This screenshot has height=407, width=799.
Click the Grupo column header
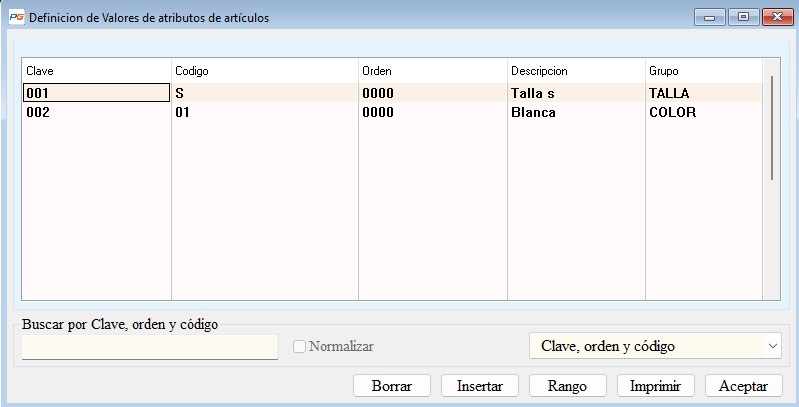[x=704, y=71]
